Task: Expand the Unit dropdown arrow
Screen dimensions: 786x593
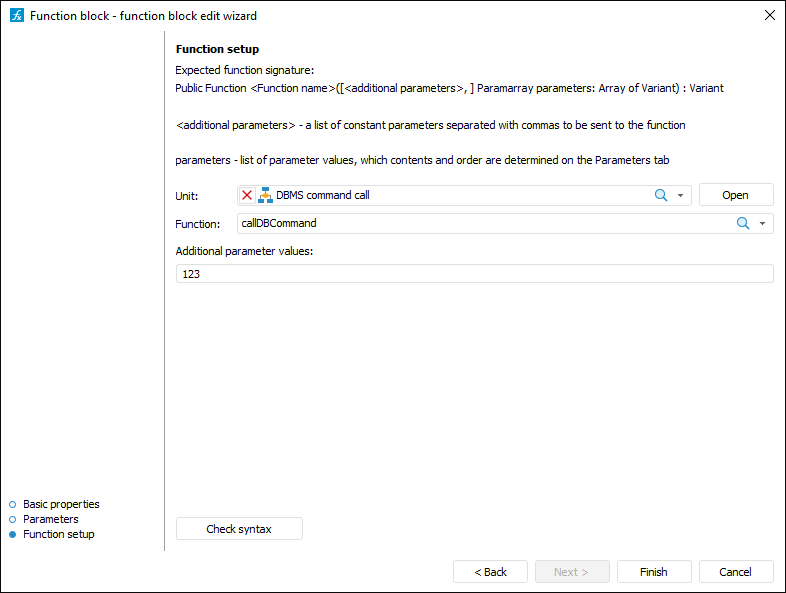Action: click(x=680, y=196)
